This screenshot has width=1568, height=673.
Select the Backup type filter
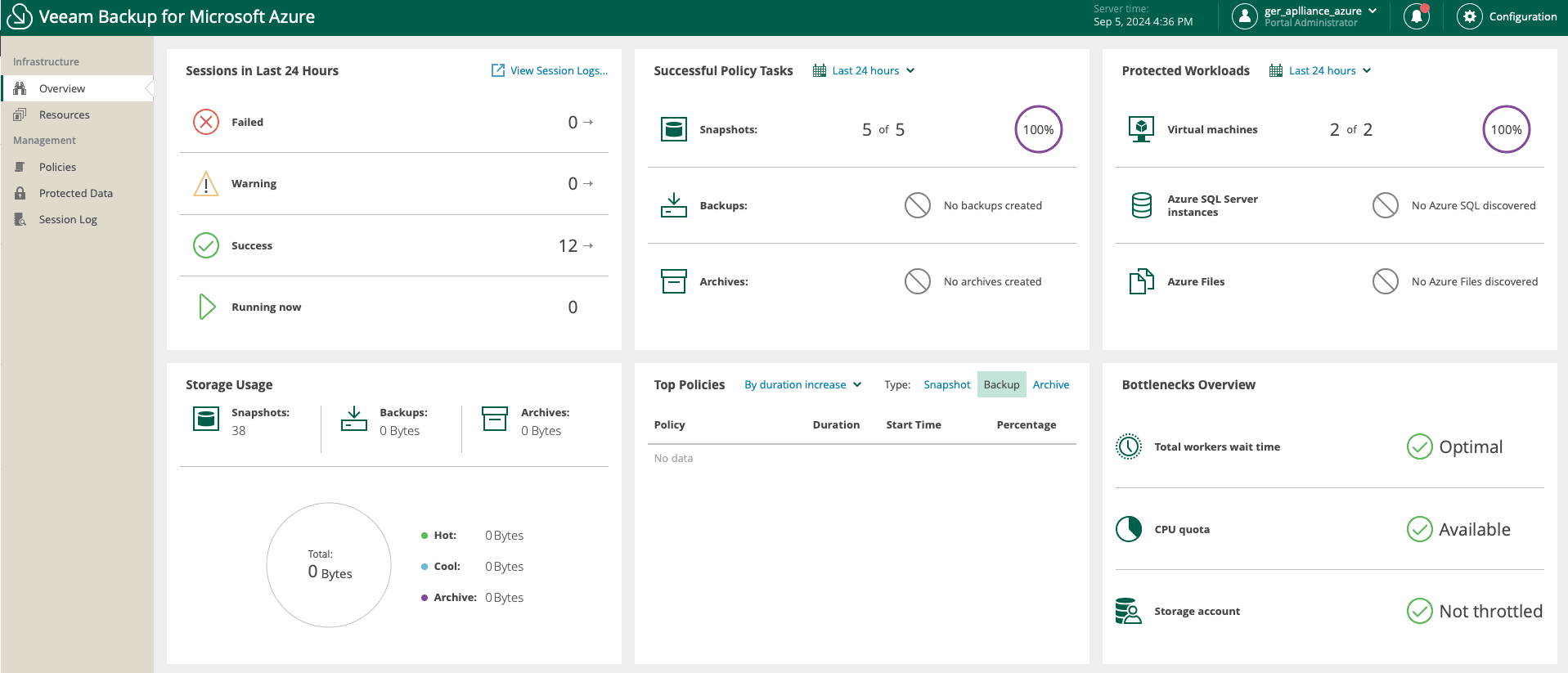pyautogui.click(x=1001, y=384)
